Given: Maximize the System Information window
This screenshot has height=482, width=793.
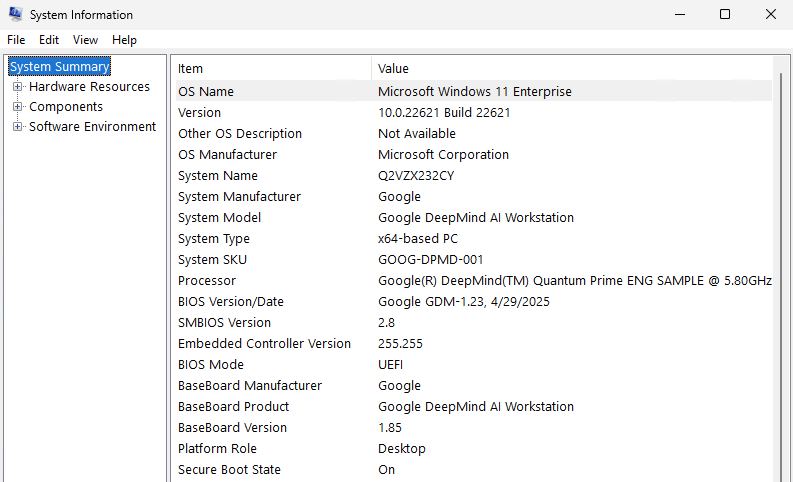Looking at the screenshot, I should click(x=725, y=14).
